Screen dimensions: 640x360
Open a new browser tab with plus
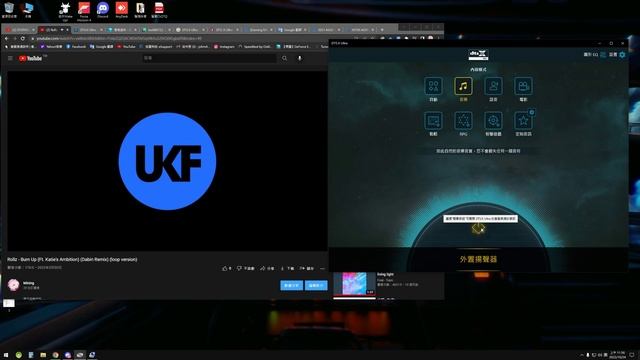(x=382, y=30)
